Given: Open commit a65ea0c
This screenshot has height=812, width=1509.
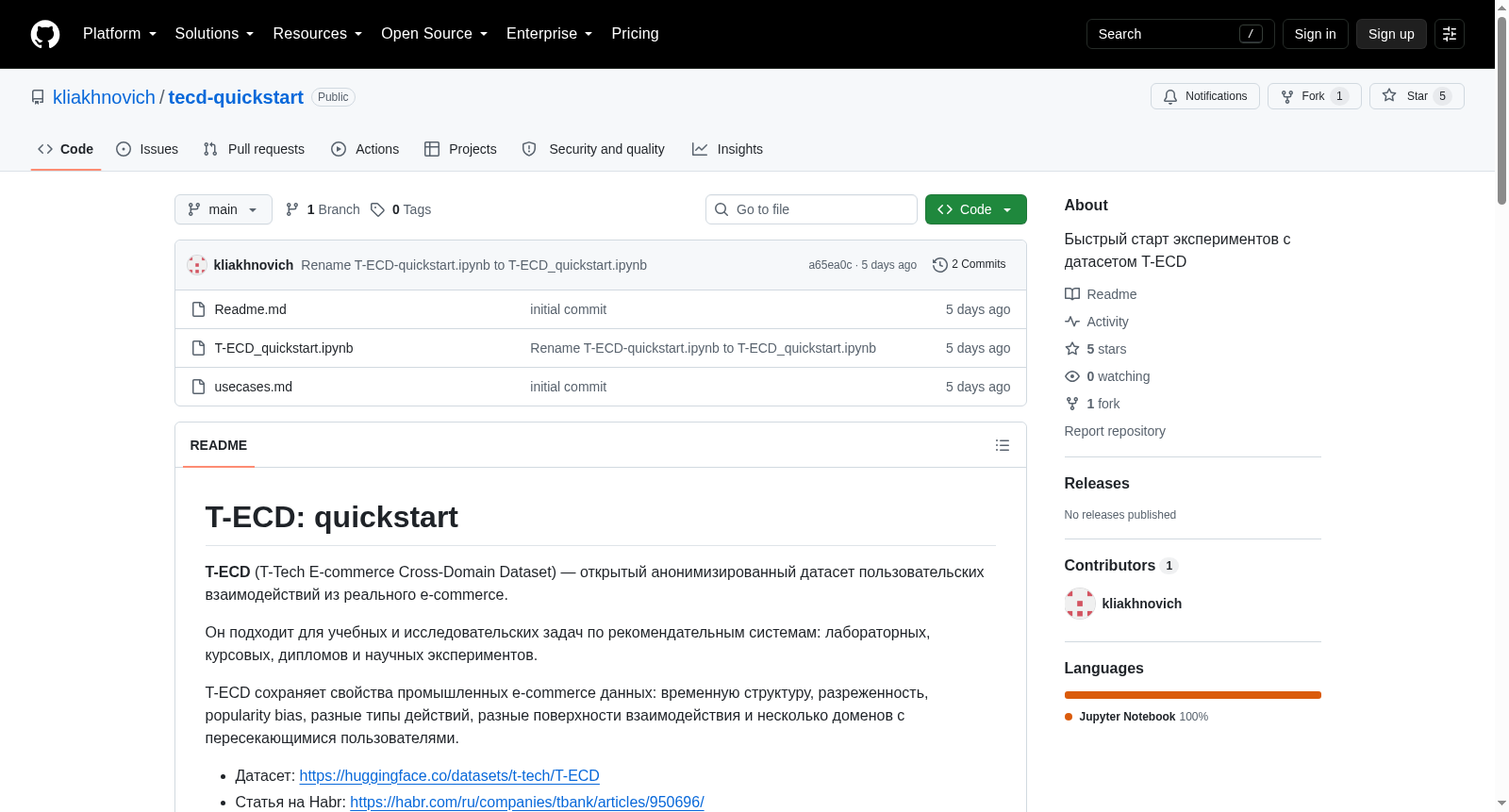Looking at the screenshot, I should click(830, 265).
